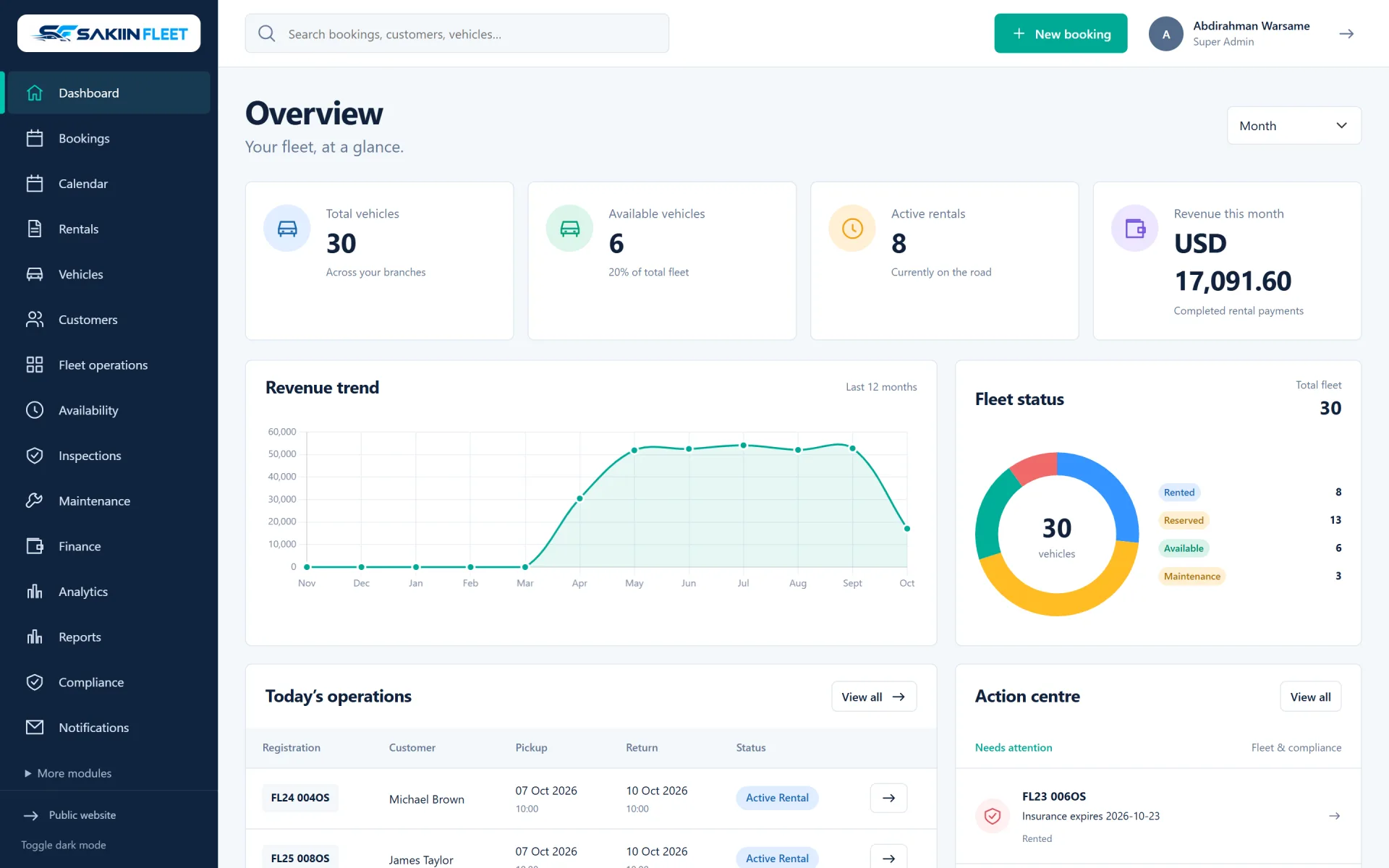The width and height of the screenshot is (1389, 868).
Task: Open row arrow for FL25 008OS booking
Action: coord(888,858)
